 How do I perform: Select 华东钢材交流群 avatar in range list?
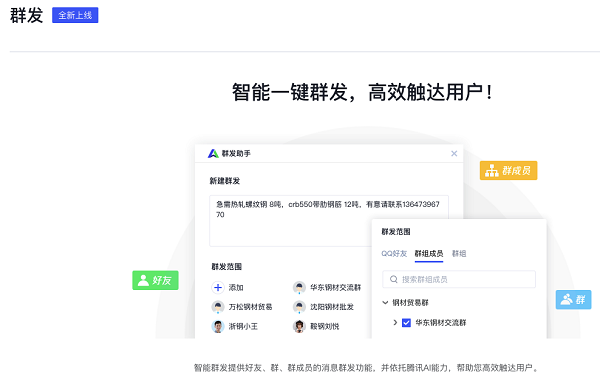(299, 287)
